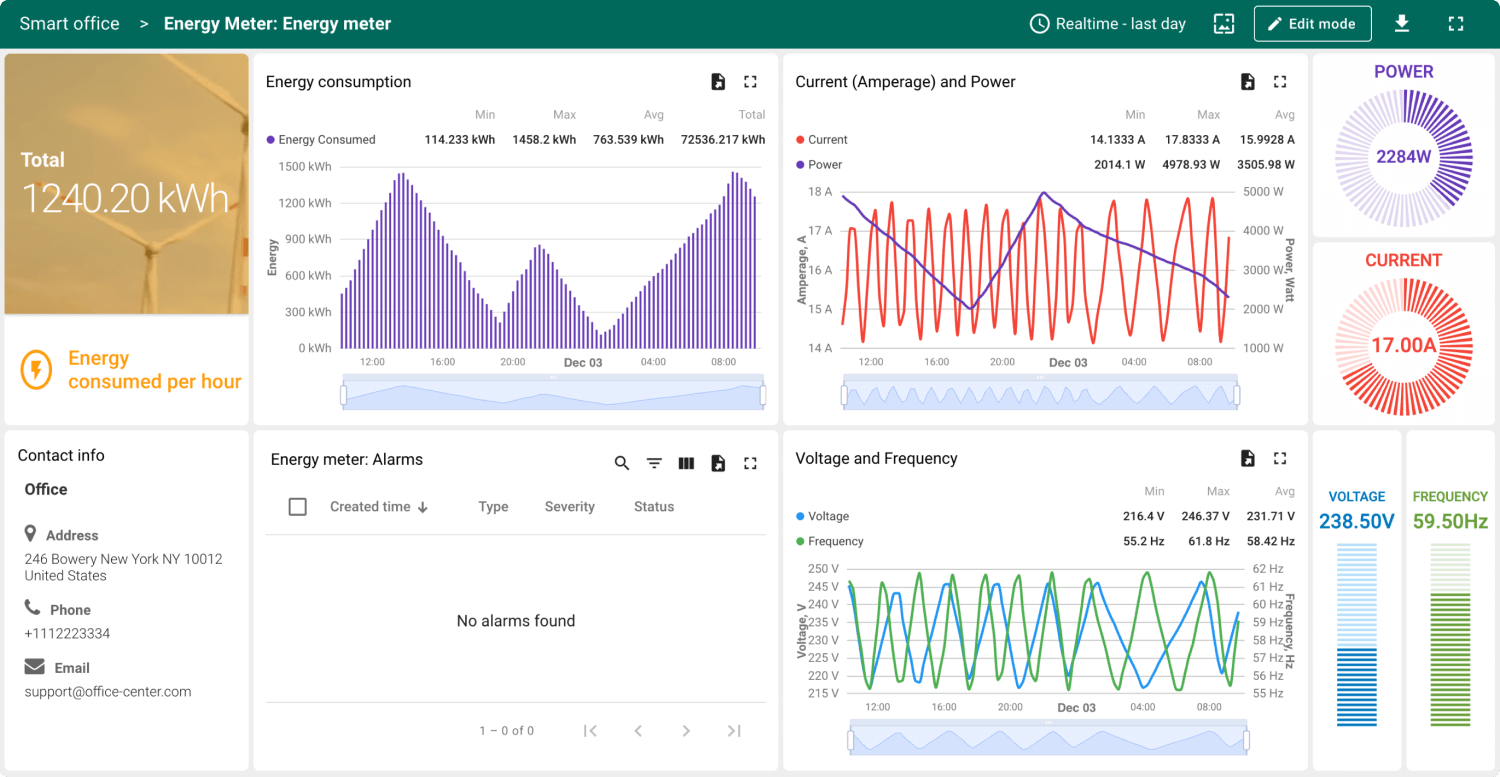Screen dimensions: 1500x777
Task: Fullscreen the Current (Amperage) and Power widget
Action: point(1280,82)
